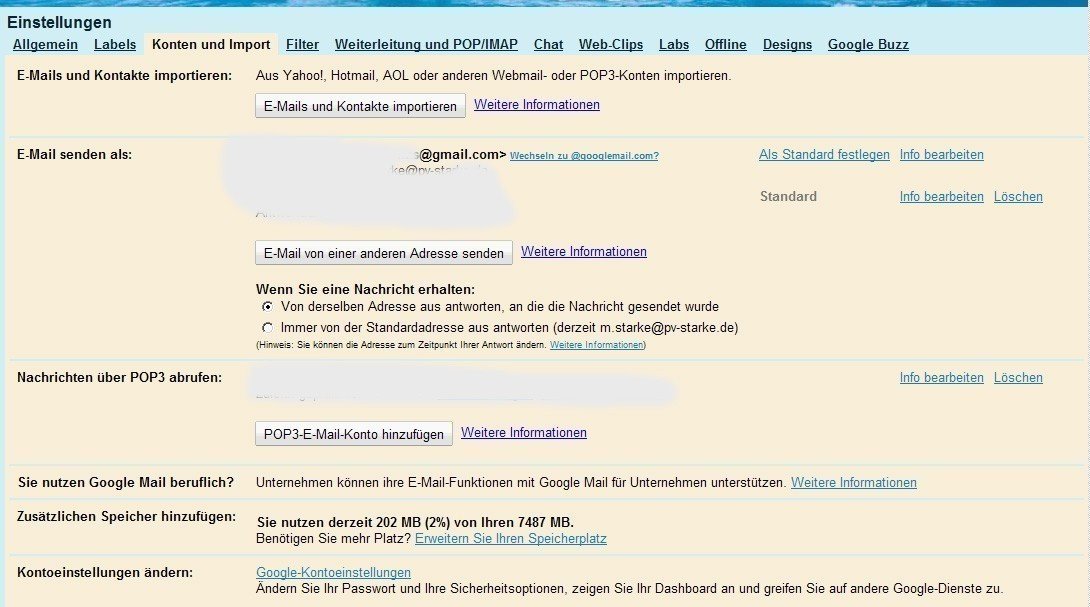This screenshot has width=1090, height=607.
Task: Open the Offline tab
Action: (x=726, y=44)
